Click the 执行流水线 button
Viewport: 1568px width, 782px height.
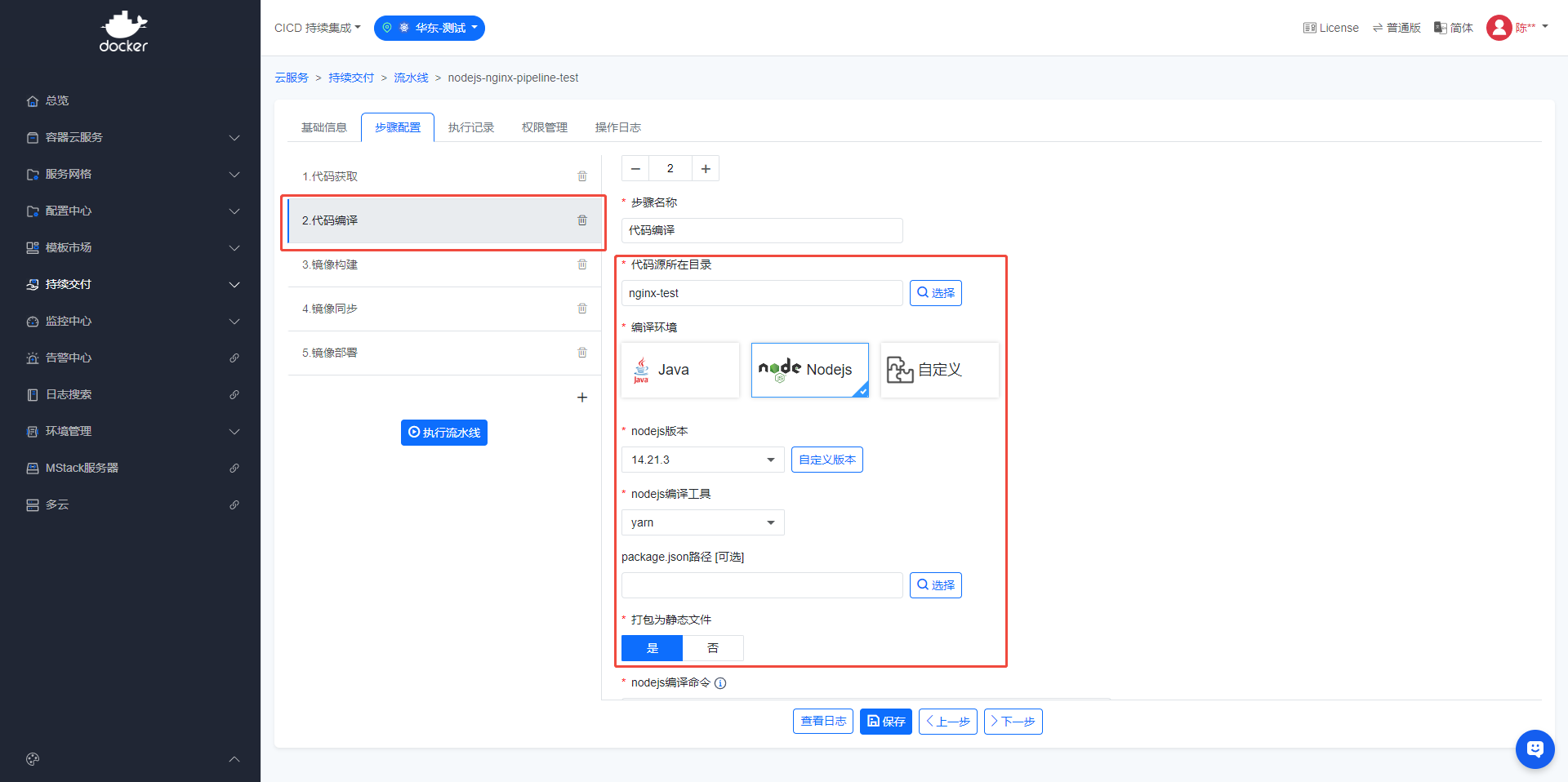coord(444,433)
